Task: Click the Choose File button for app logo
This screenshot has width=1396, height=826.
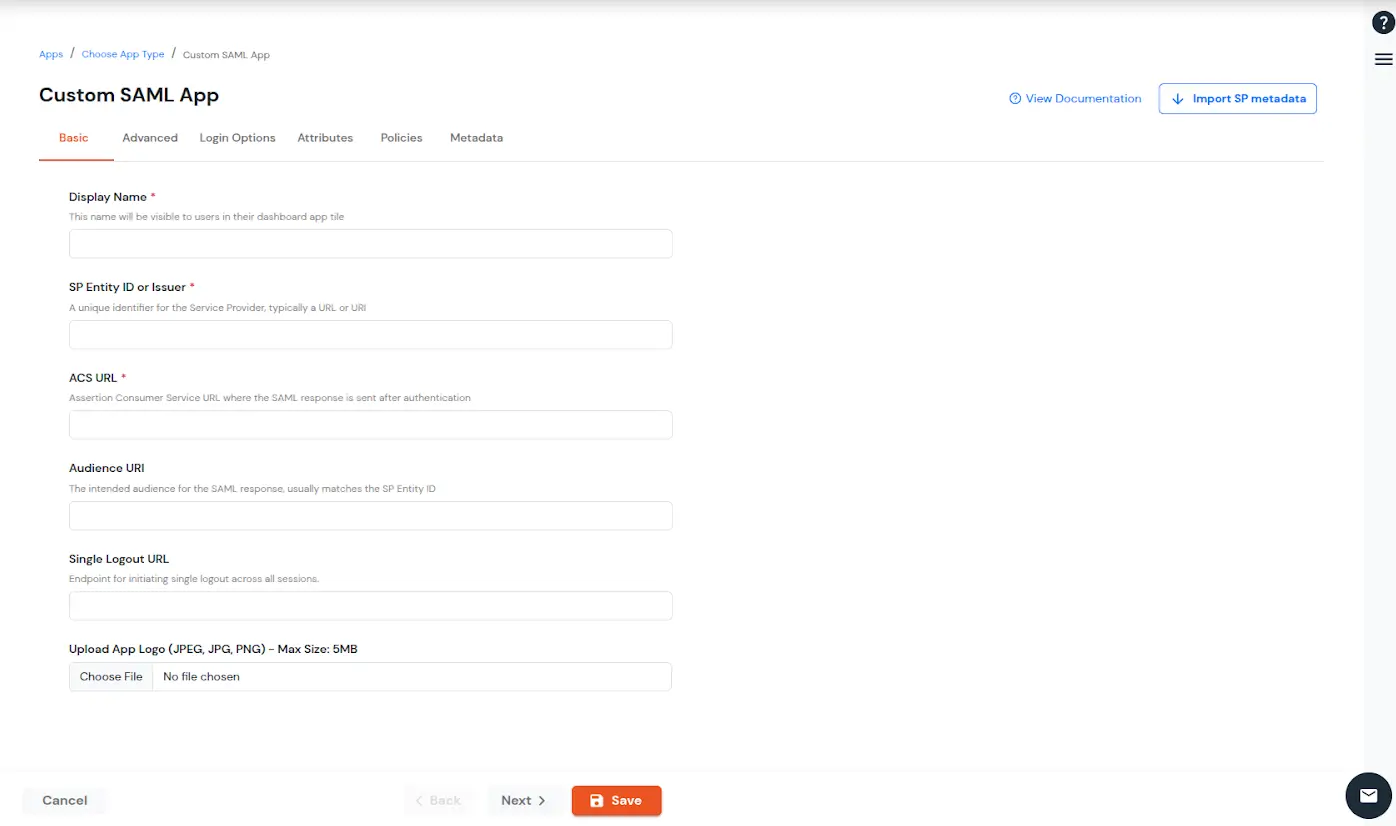Action: click(x=110, y=676)
